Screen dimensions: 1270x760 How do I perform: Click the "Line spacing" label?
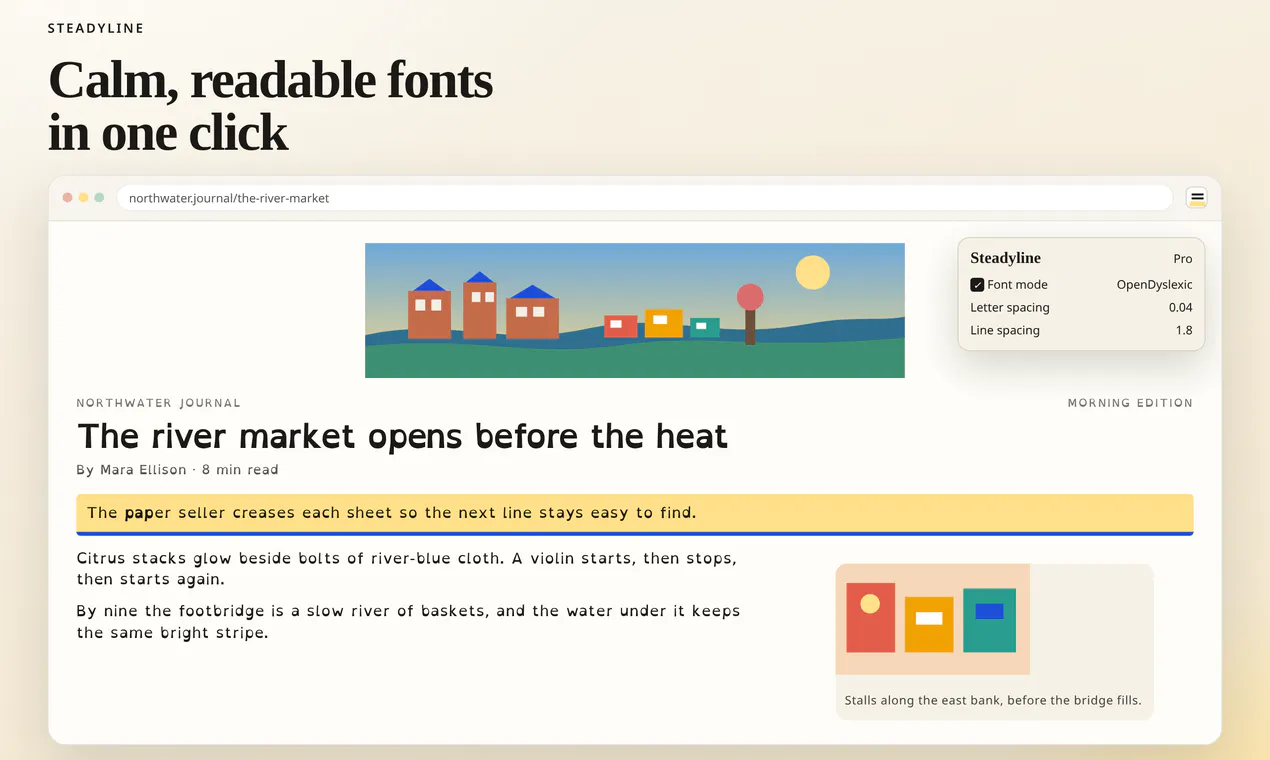(1005, 331)
